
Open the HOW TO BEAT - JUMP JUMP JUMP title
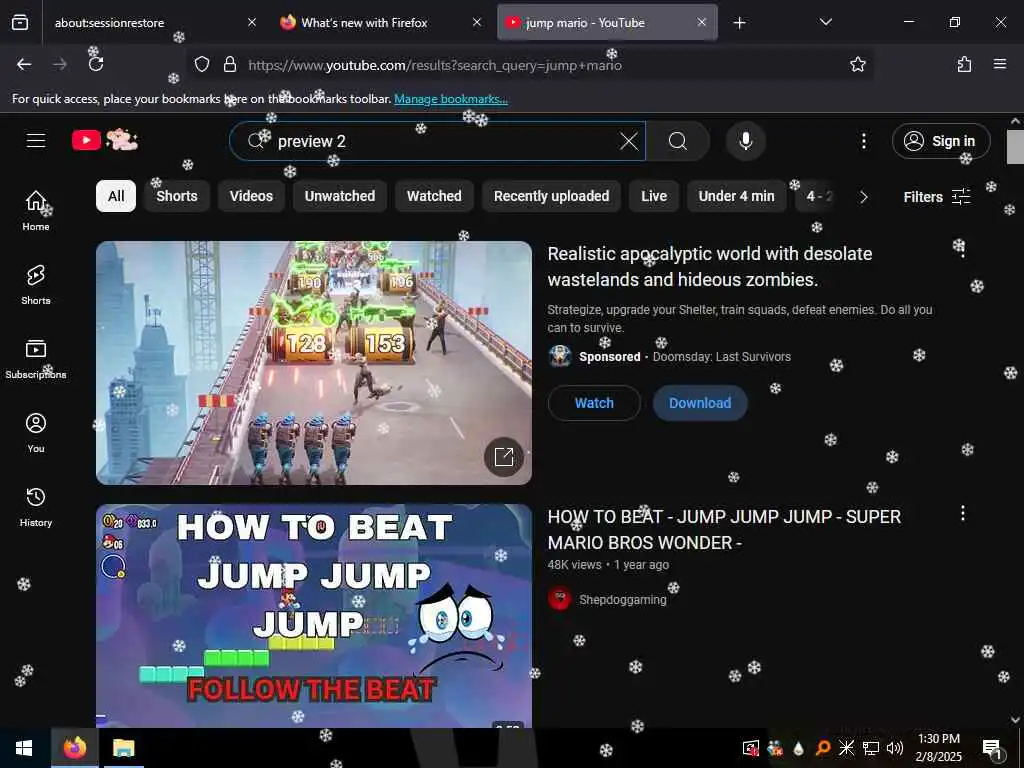click(724, 530)
